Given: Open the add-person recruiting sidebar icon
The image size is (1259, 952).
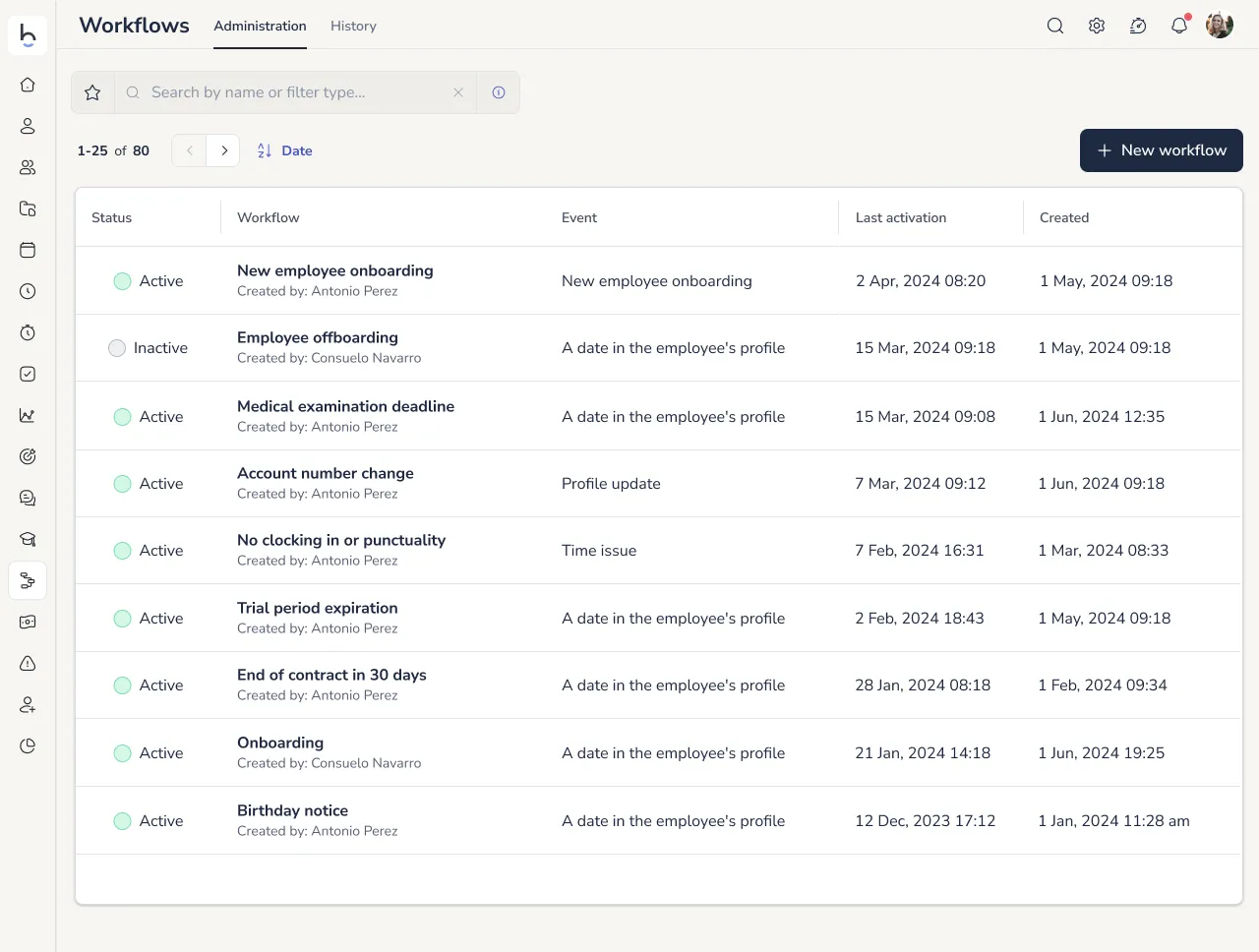Looking at the screenshot, I should pyautogui.click(x=28, y=704).
